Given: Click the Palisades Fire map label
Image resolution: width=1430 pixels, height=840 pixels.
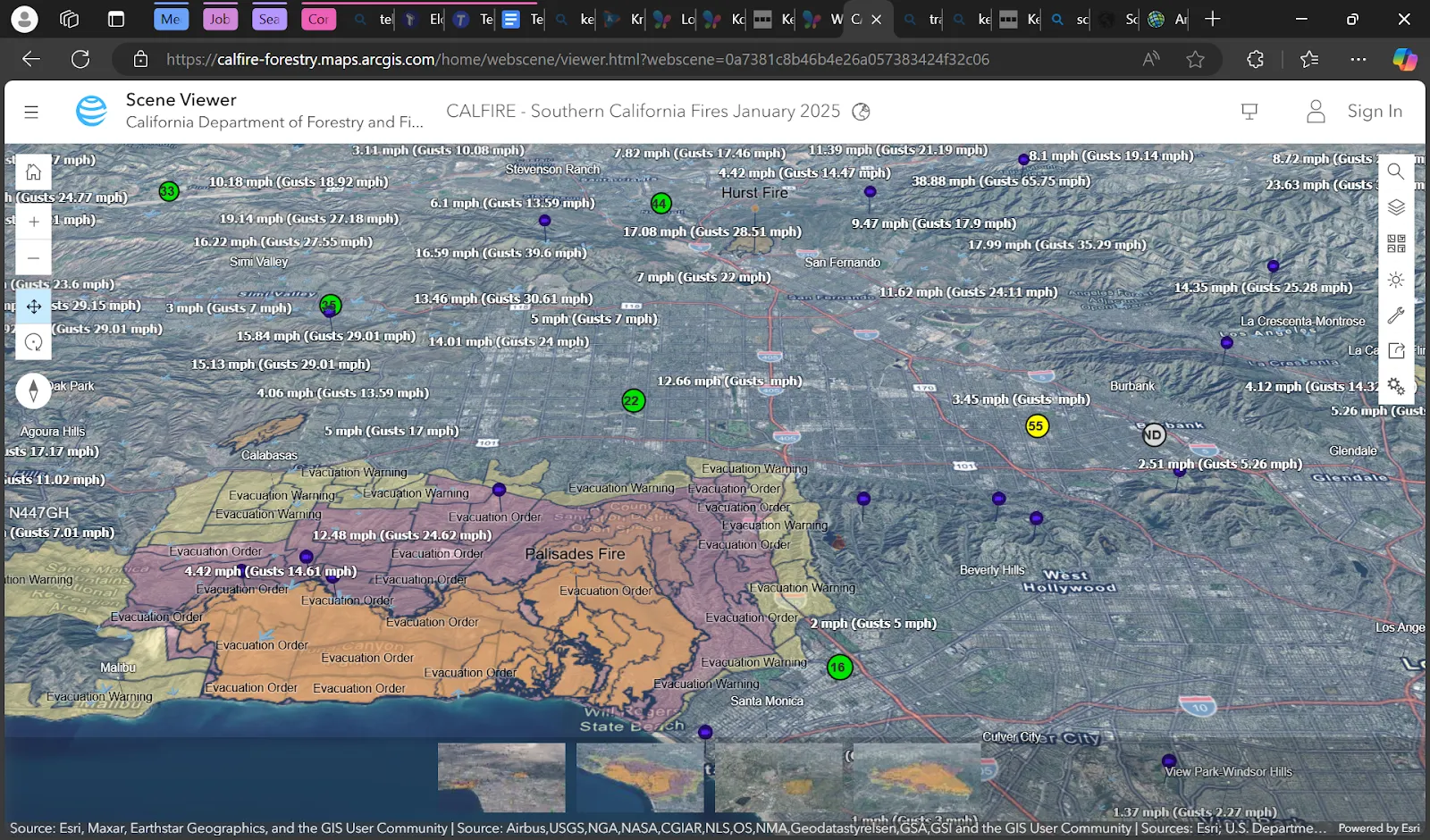Looking at the screenshot, I should pyautogui.click(x=575, y=554).
